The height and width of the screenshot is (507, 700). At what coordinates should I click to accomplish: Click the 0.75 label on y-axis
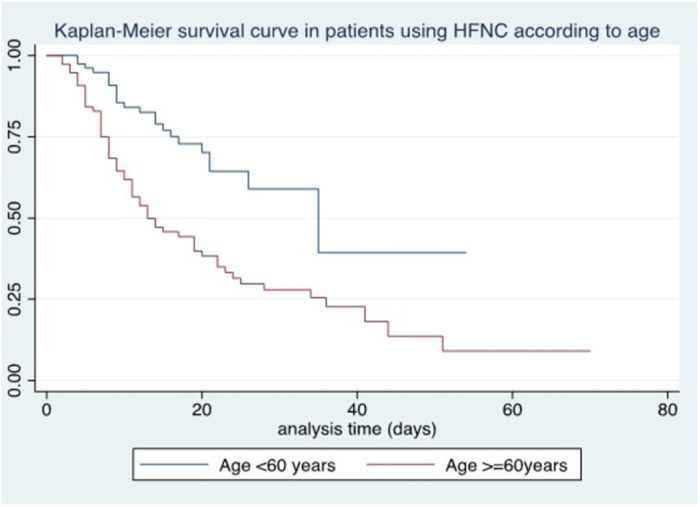[14, 137]
